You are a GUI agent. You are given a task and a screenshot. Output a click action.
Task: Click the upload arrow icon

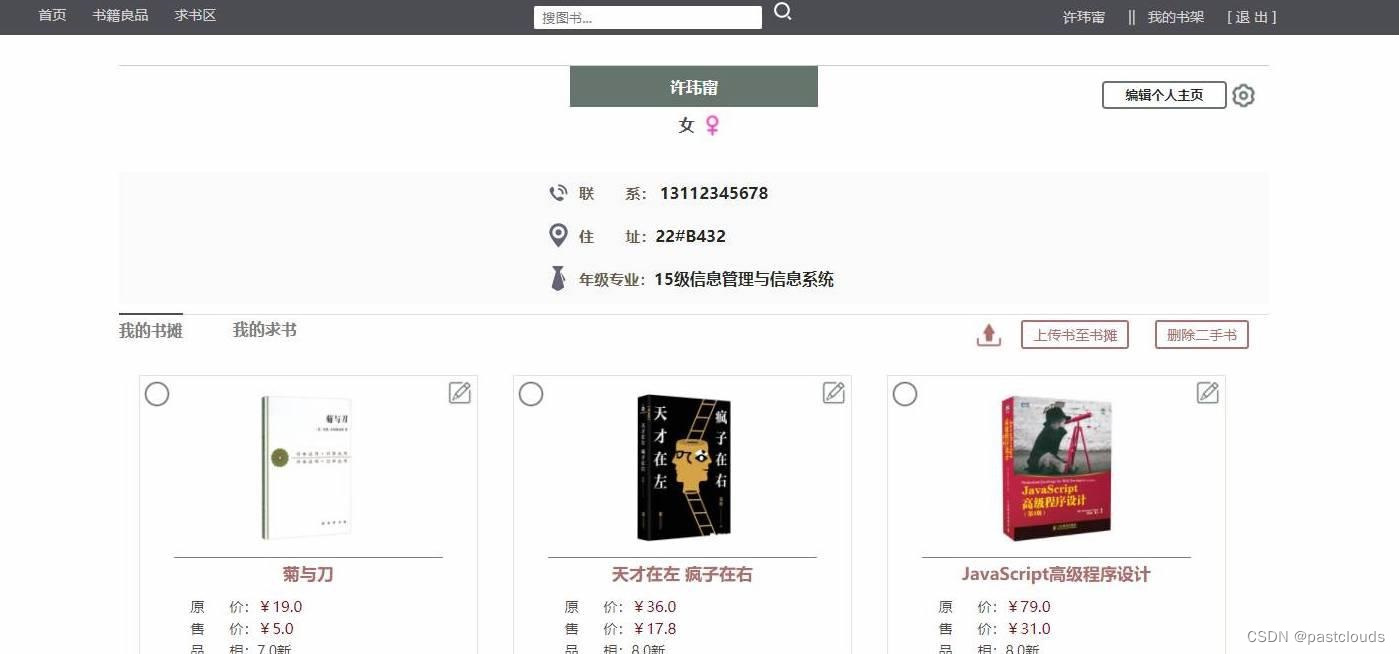click(989, 335)
